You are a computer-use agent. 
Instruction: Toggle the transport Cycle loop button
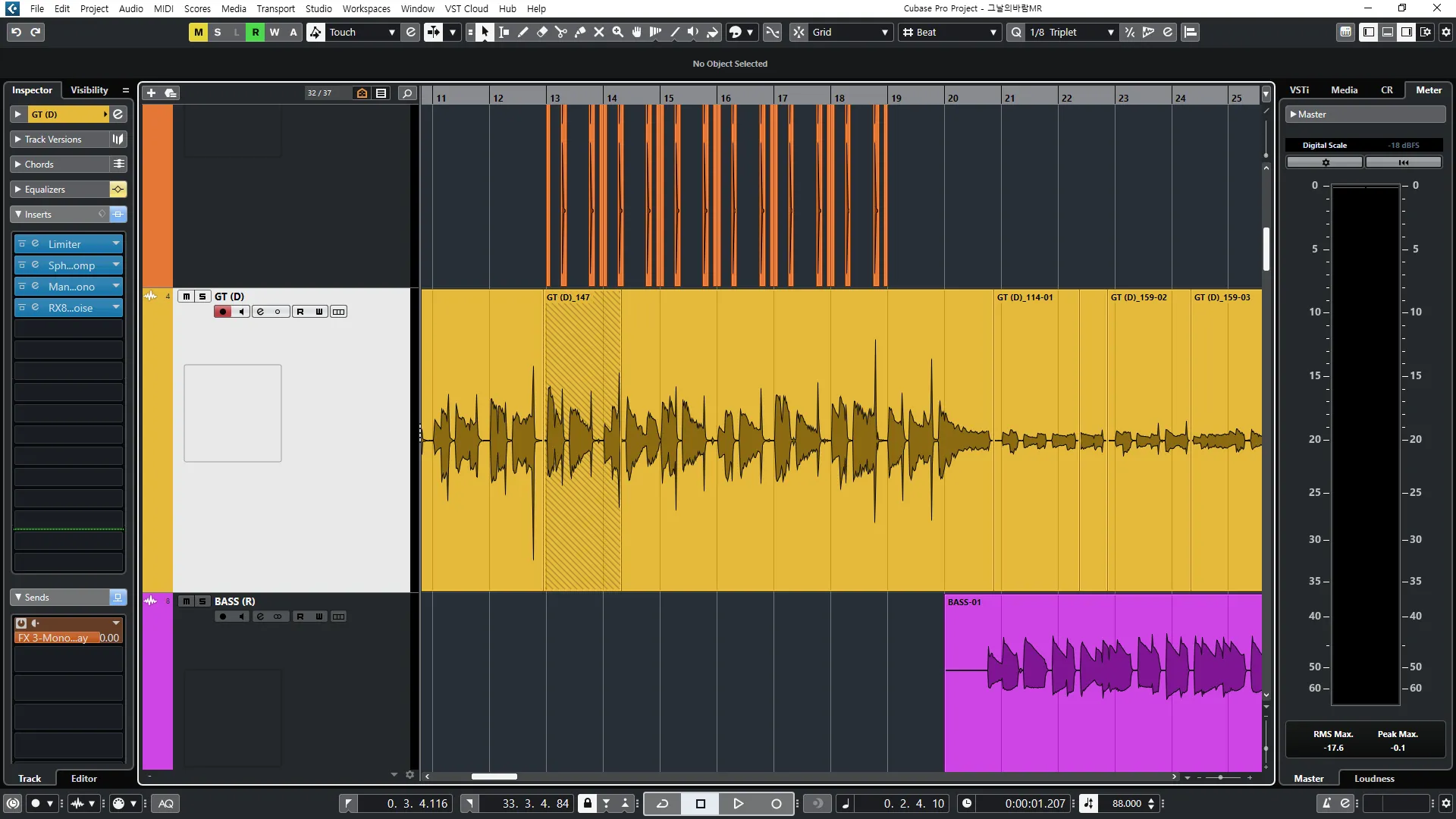pos(662,803)
